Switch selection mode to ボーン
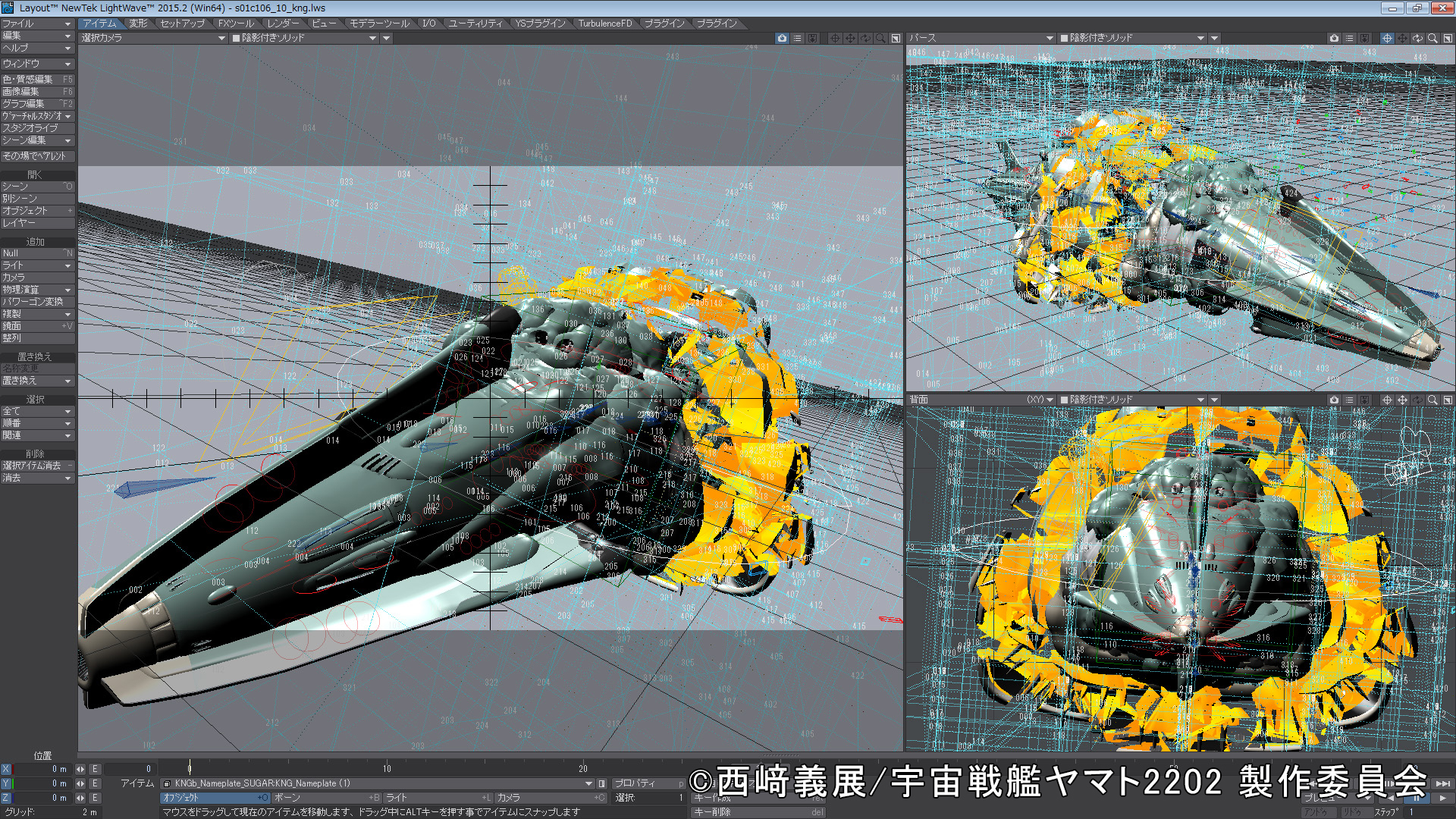 click(327, 798)
